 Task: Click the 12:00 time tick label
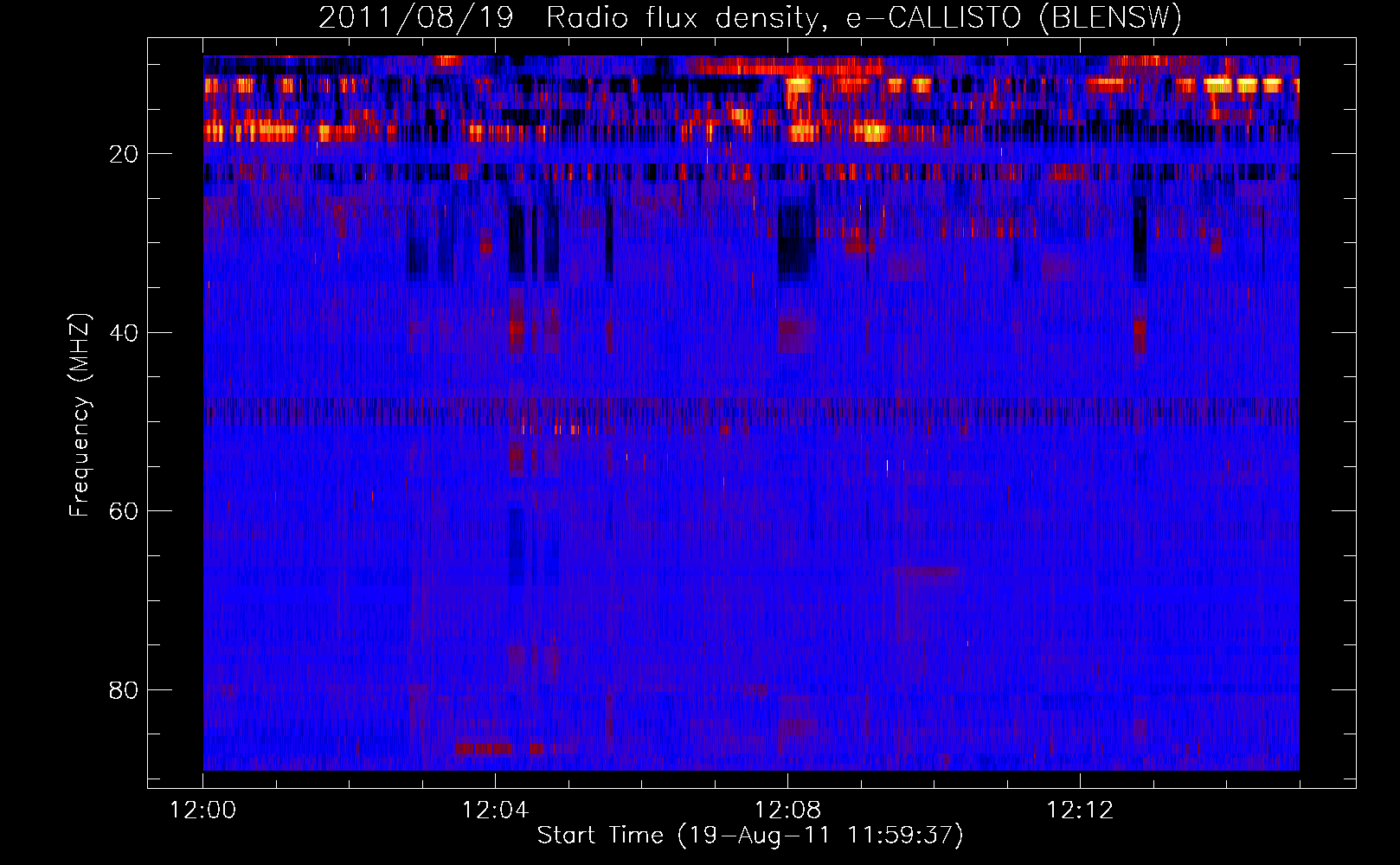pos(202,811)
